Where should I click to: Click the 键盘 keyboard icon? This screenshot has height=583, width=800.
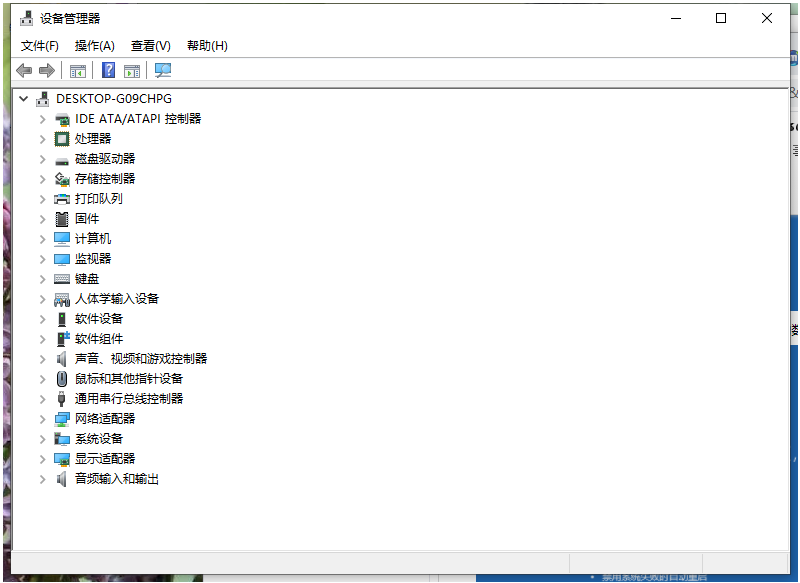click(62, 279)
